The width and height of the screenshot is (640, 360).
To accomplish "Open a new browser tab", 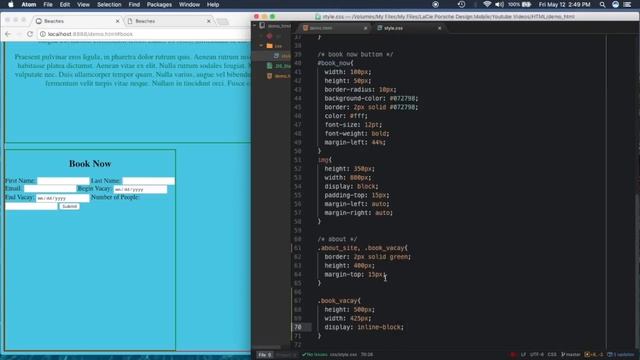I will pos(222,21).
